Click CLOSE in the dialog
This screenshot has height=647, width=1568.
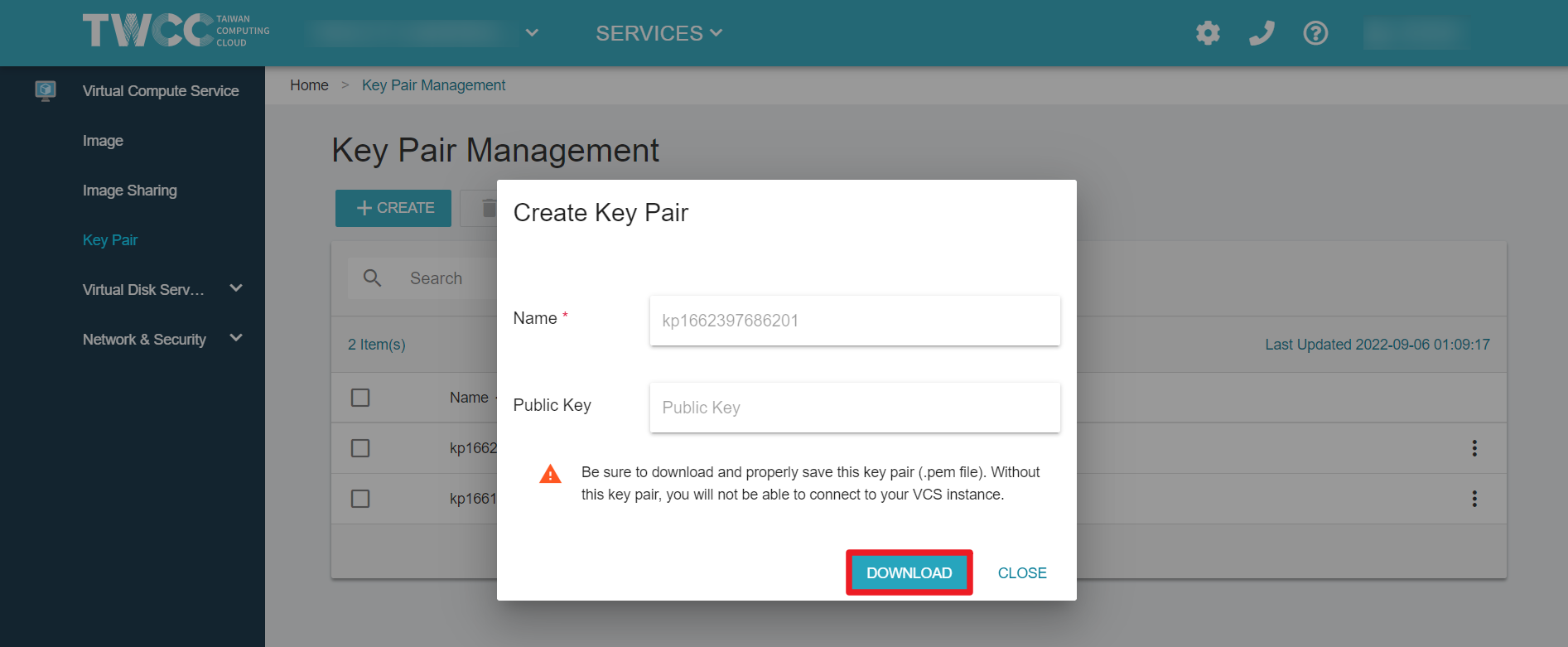click(1022, 572)
